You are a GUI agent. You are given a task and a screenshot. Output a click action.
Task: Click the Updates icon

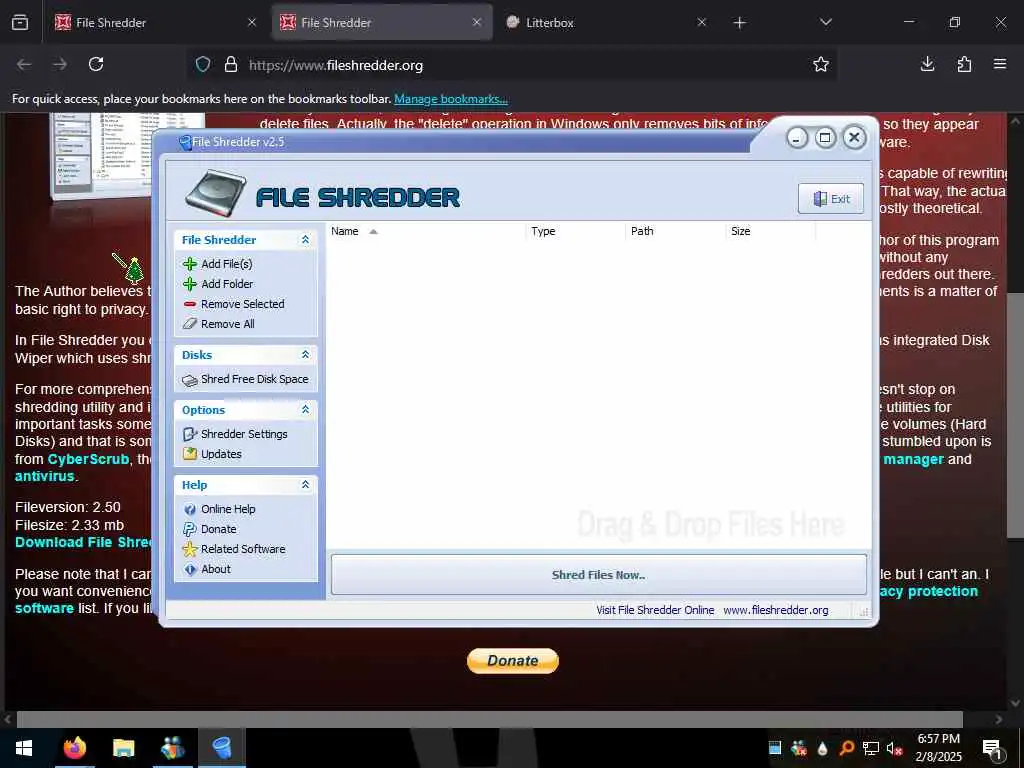189,454
